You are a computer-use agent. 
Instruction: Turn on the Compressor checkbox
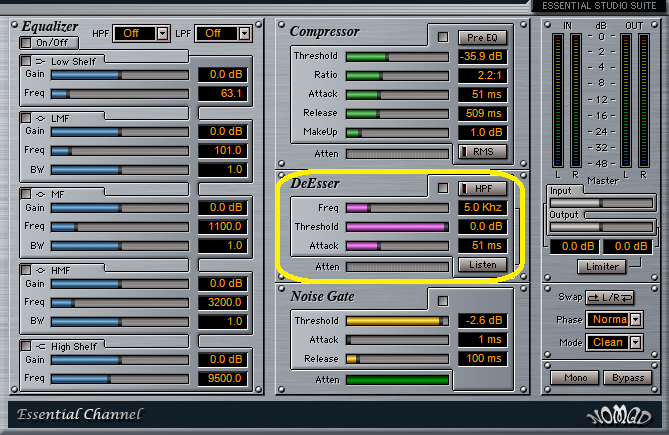point(443,38)
